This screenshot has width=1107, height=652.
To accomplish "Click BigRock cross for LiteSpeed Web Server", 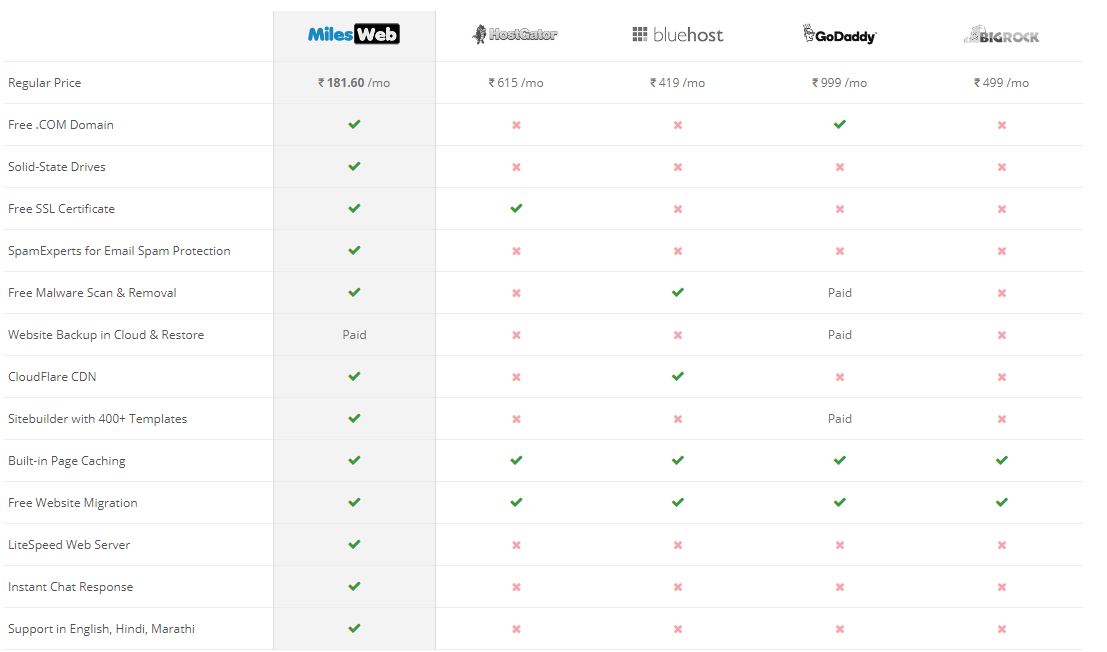I will [x=1002, y=545].
